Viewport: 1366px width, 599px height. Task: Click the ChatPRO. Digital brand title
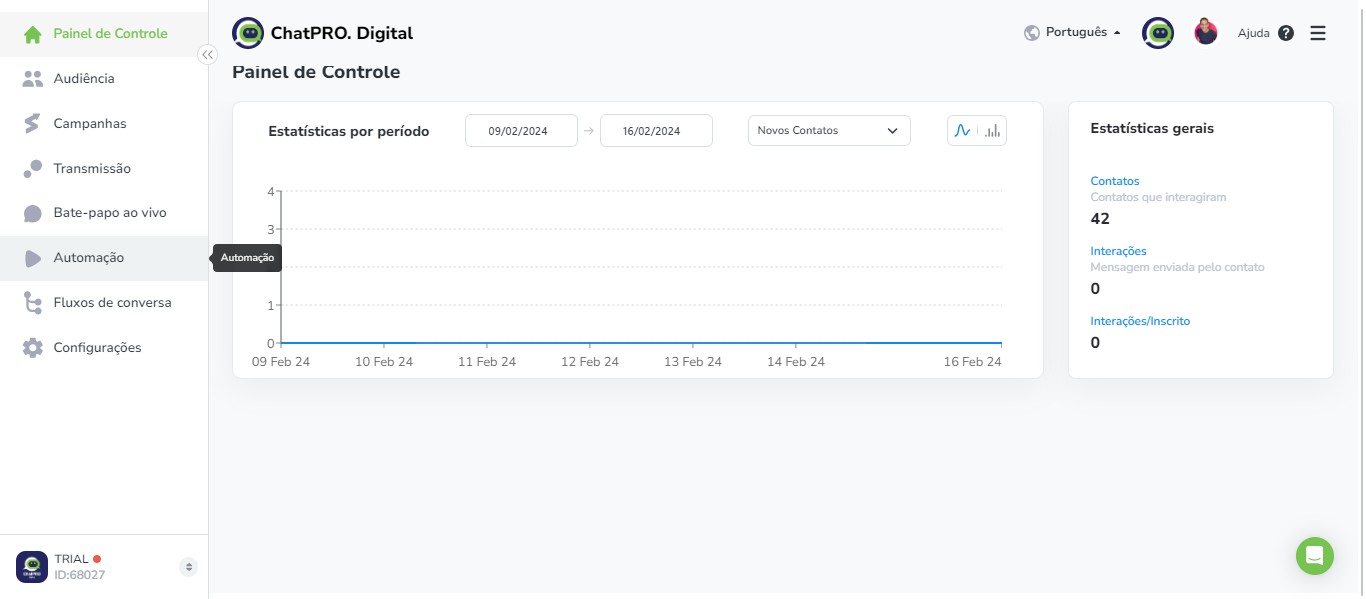point(342,33)
